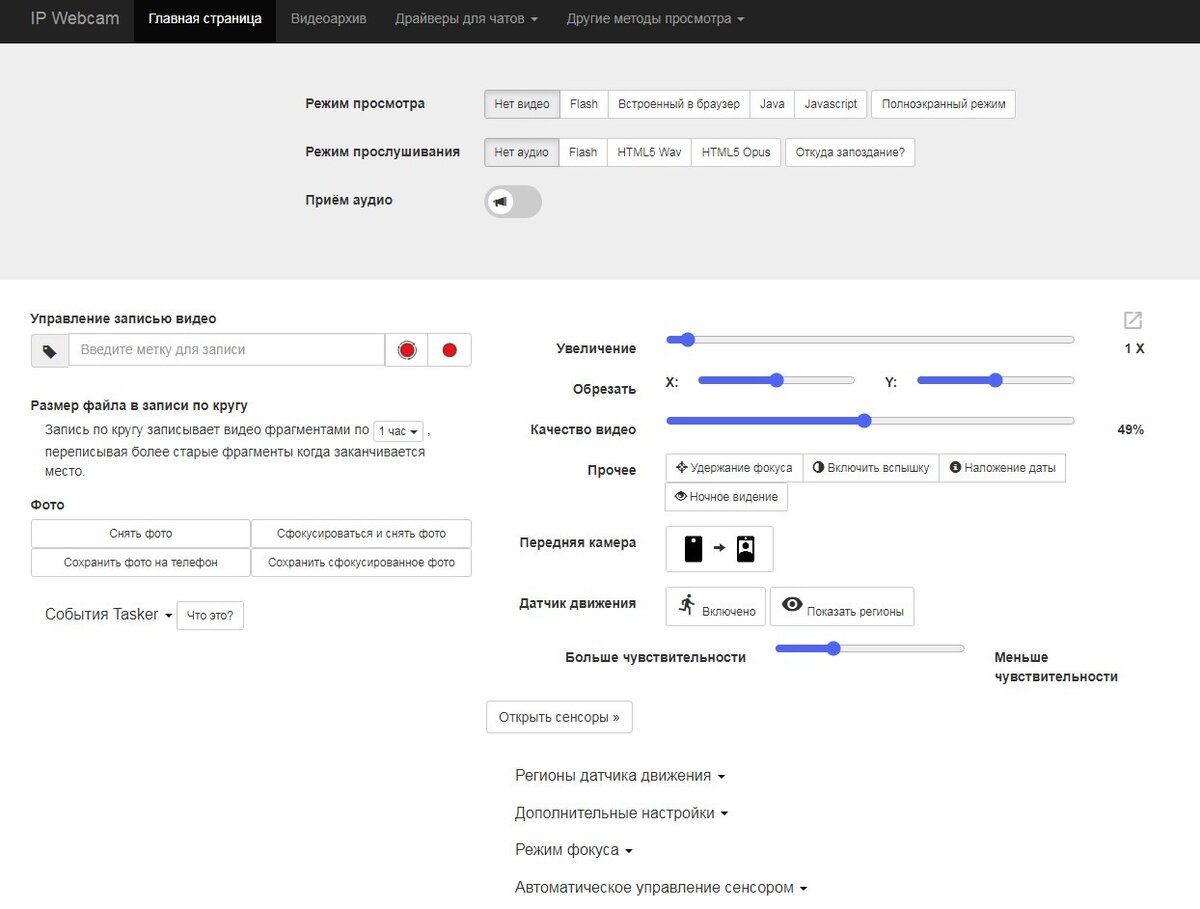This screenshot has width=1200, height=909.
Task: Toggle motion detection Включено button
Action: coord(716,606)
